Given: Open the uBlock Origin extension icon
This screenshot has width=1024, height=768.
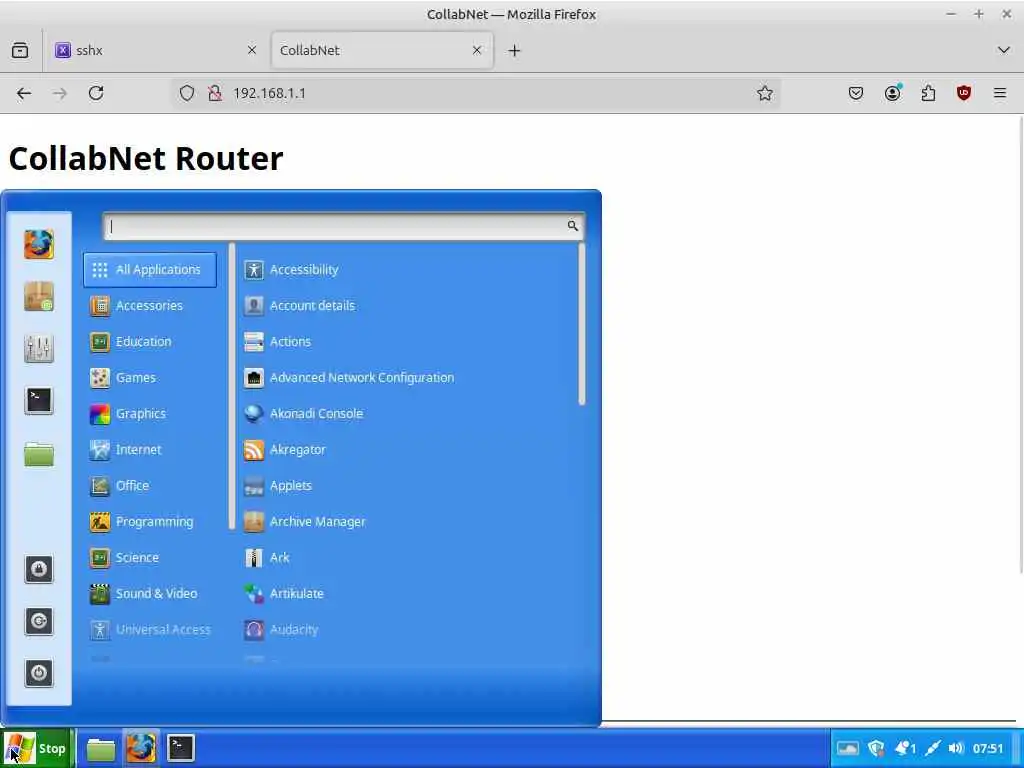Looking at the screenshot, I should pyautogui.click(x=964, y=93).
